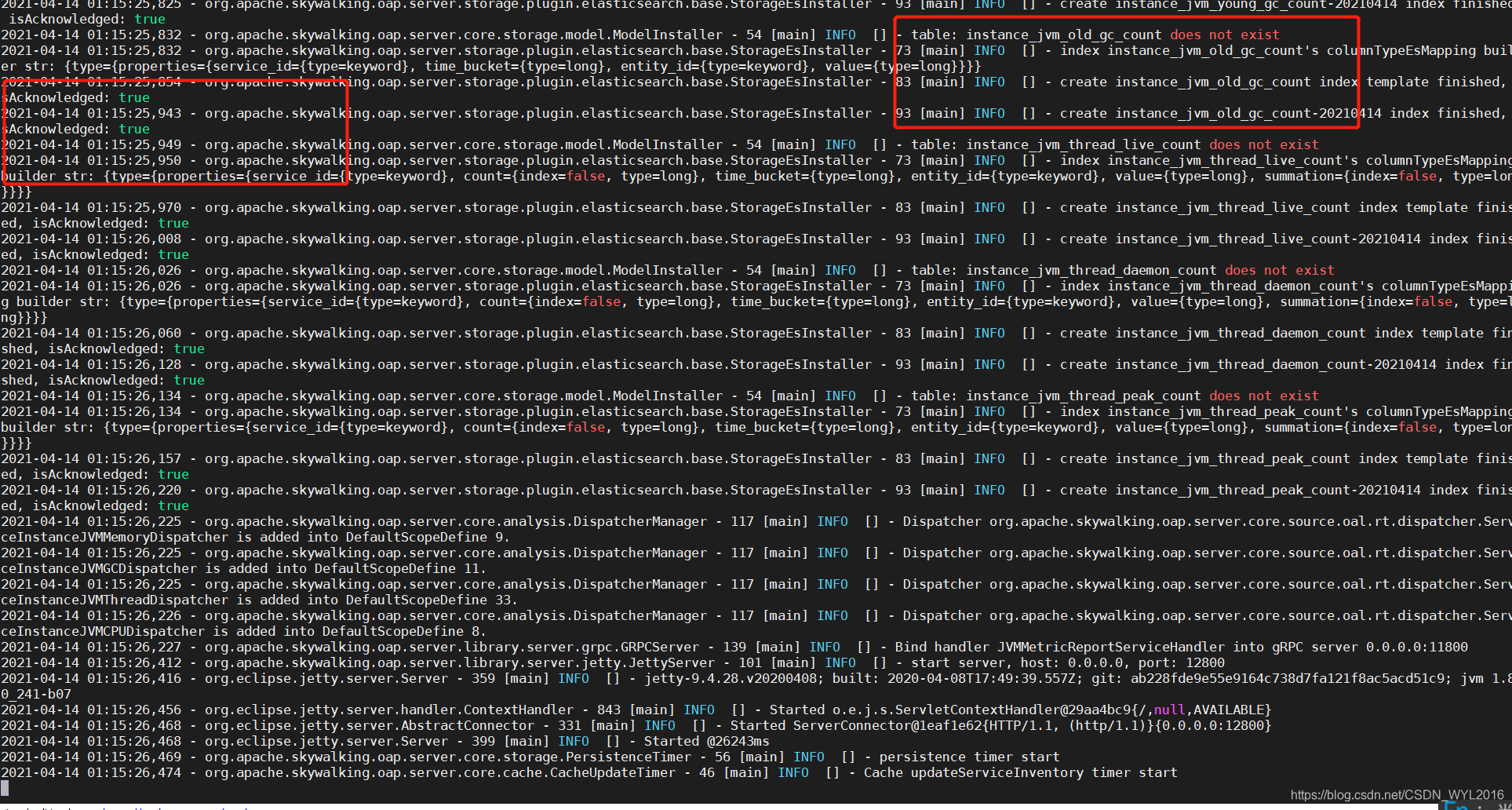1512x810 pixels.
Task: Click timestamp '2021-04-14 01:15:26,226'
Action: (x=91, y=615)
